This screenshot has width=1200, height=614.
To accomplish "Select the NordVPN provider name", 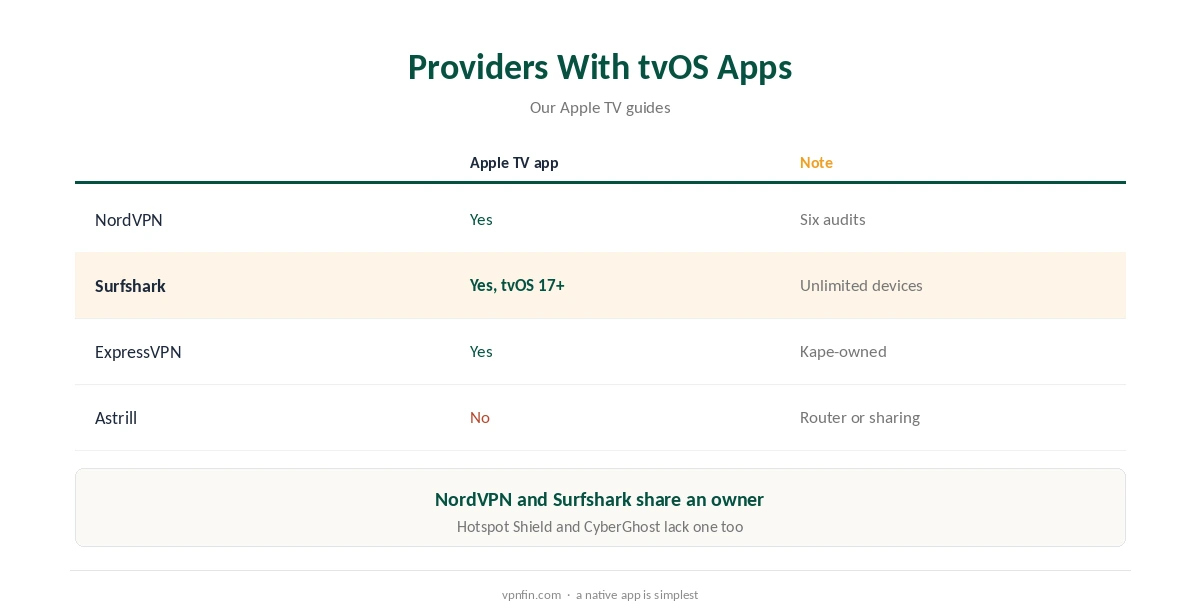I will tap(129, 220).
